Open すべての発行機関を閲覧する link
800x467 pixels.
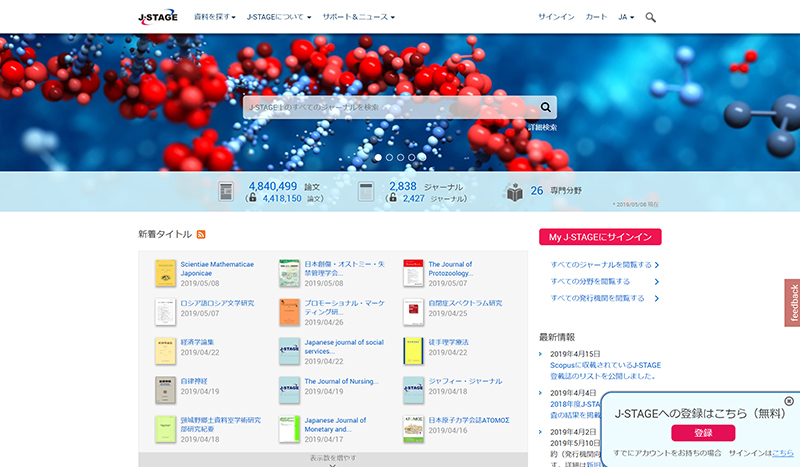(605, 298)
